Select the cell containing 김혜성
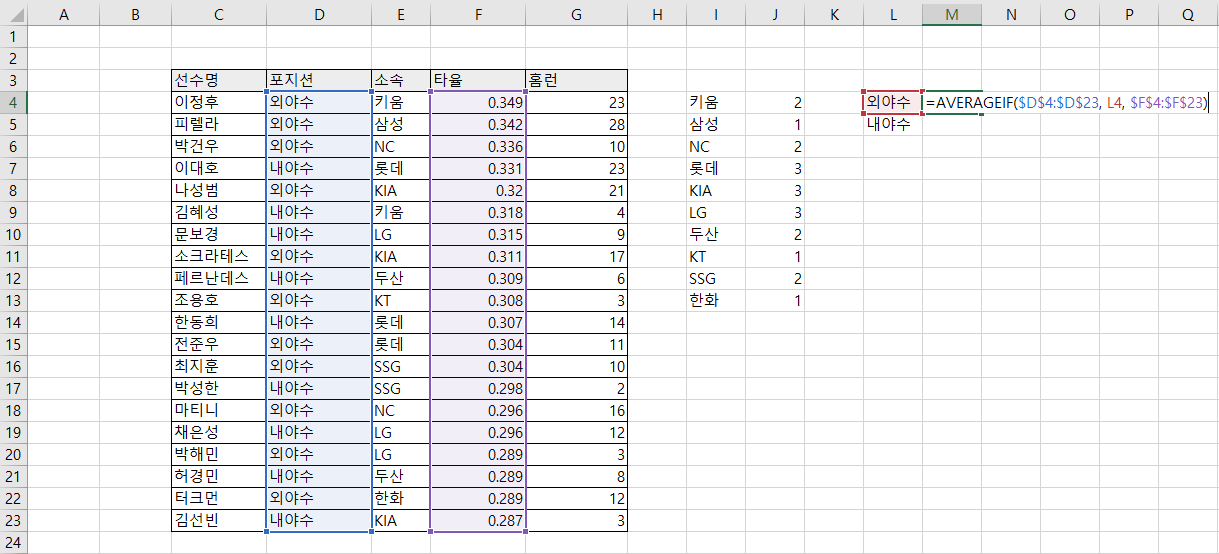Image resolution: width=1219 pixels, height=554 pixels. [218, 212]
